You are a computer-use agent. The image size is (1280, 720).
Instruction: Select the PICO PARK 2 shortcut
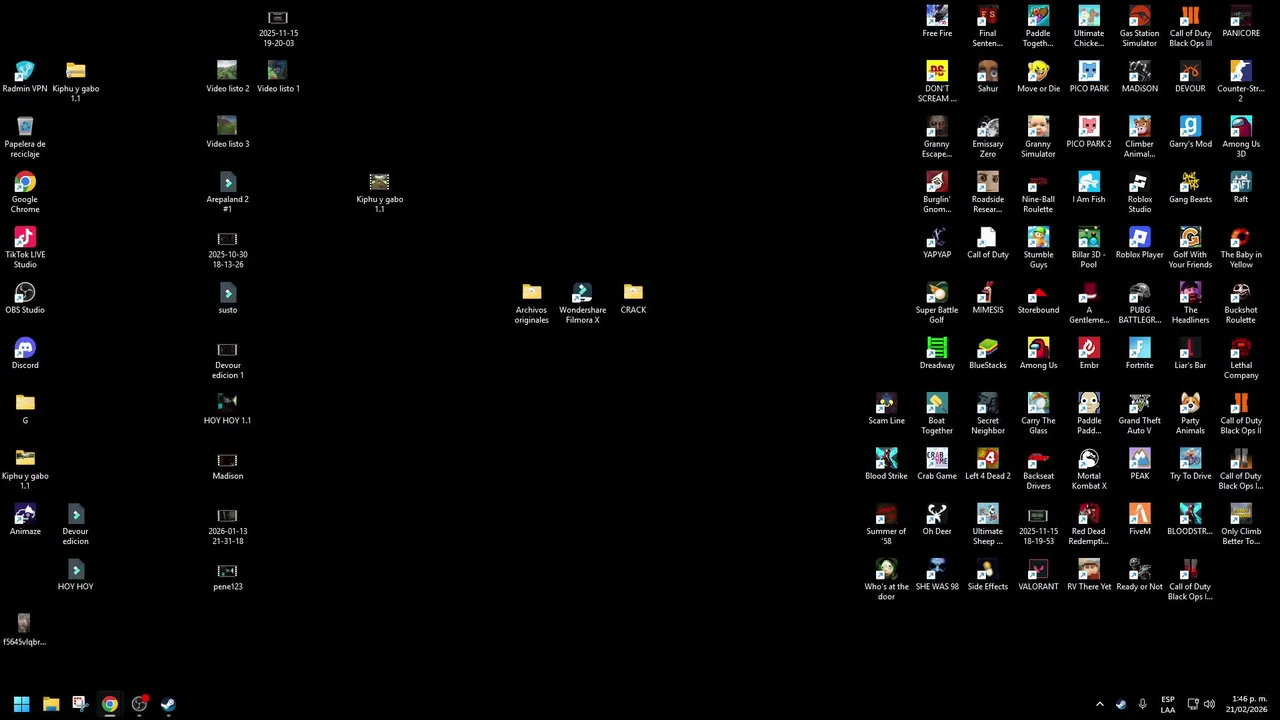tap(1089, 132)
